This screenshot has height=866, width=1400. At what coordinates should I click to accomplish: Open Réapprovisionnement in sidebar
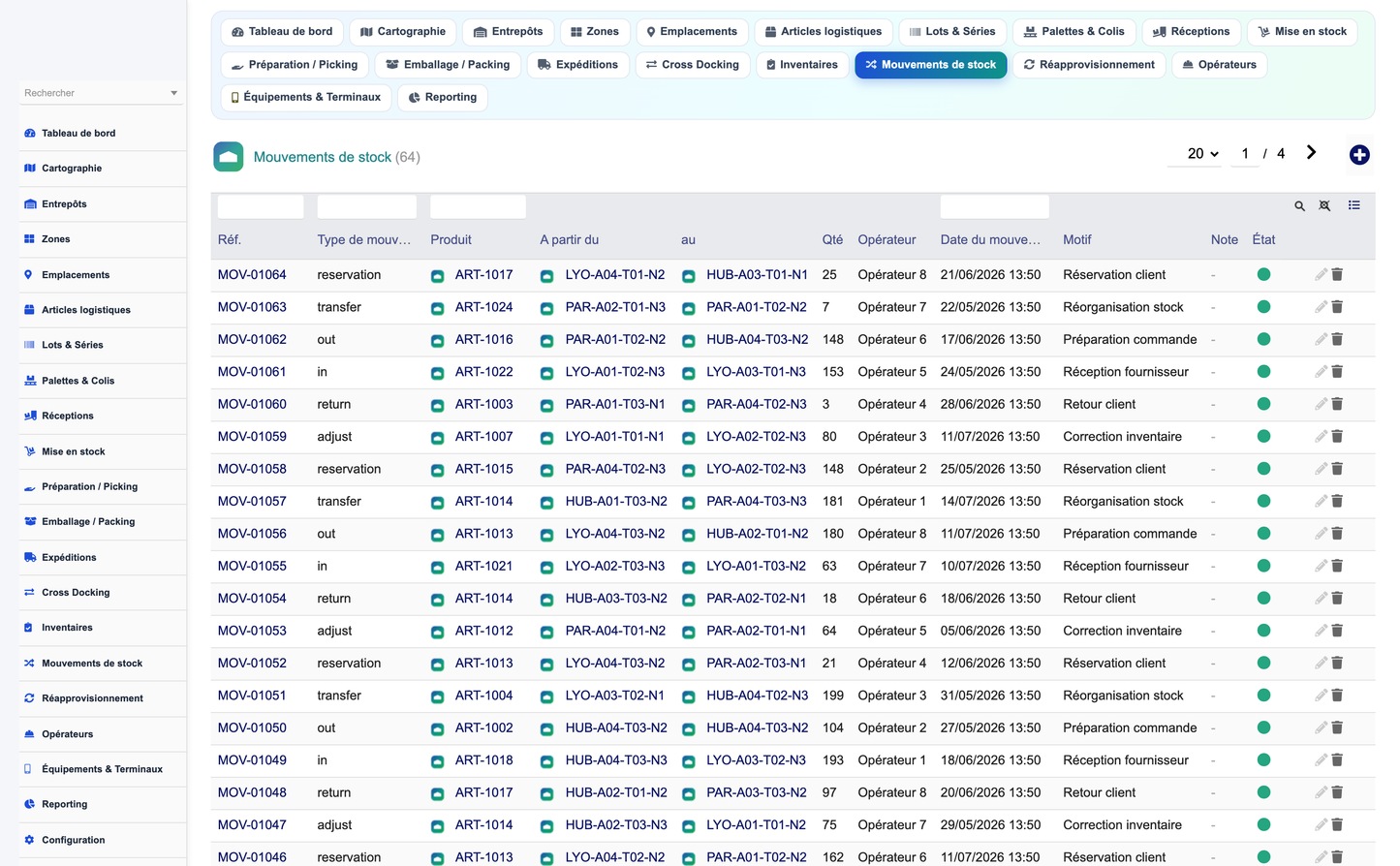pyautogui.click(x=92, y=698)
